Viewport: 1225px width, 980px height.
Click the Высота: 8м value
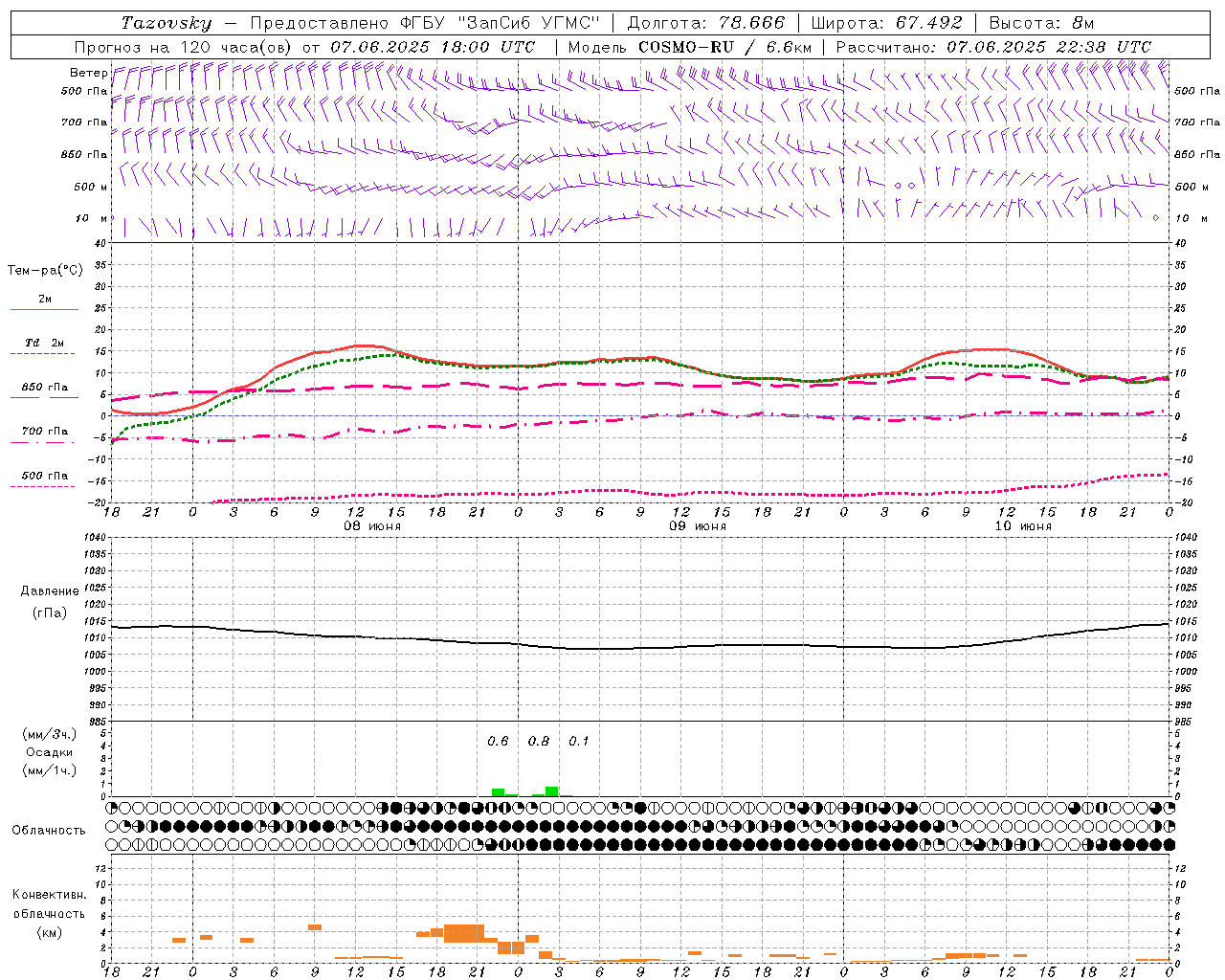point(1041,23)
